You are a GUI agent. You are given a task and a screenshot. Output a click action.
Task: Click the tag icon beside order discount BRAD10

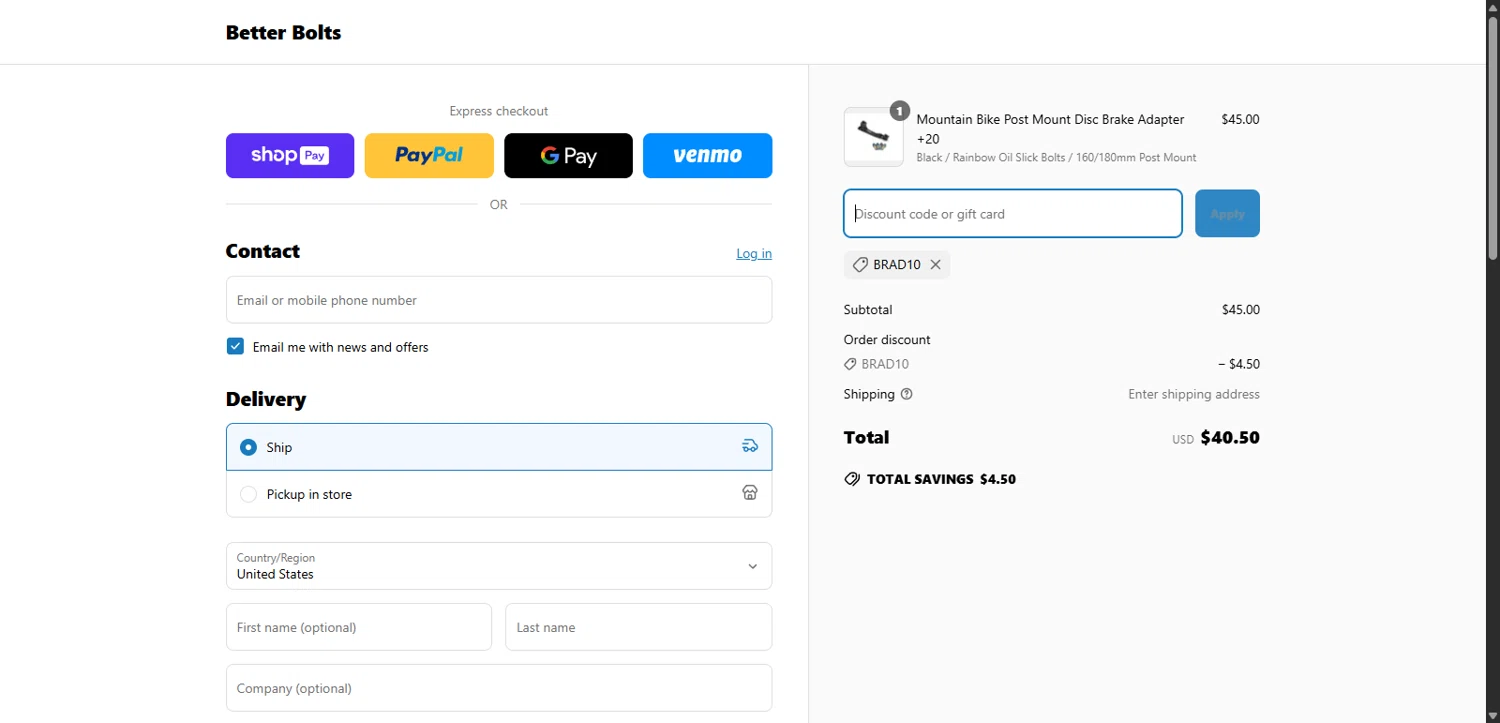coord(850,364)
